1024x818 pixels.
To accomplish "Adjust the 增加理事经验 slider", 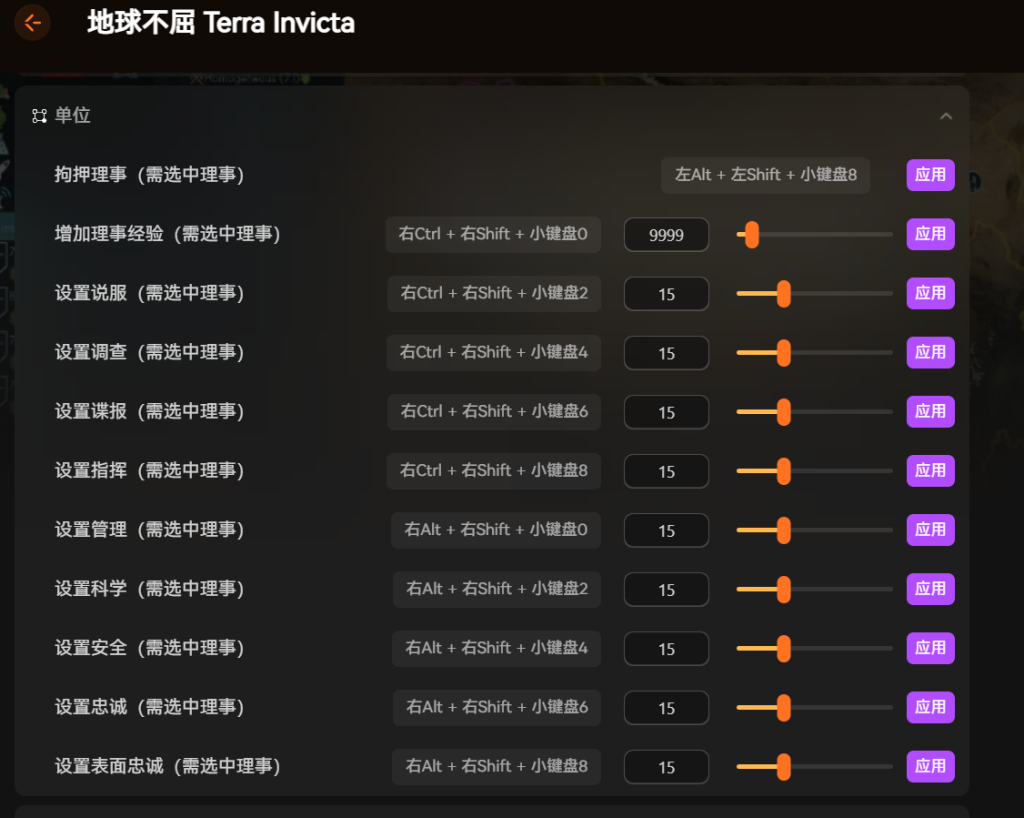I will point(751,235).
